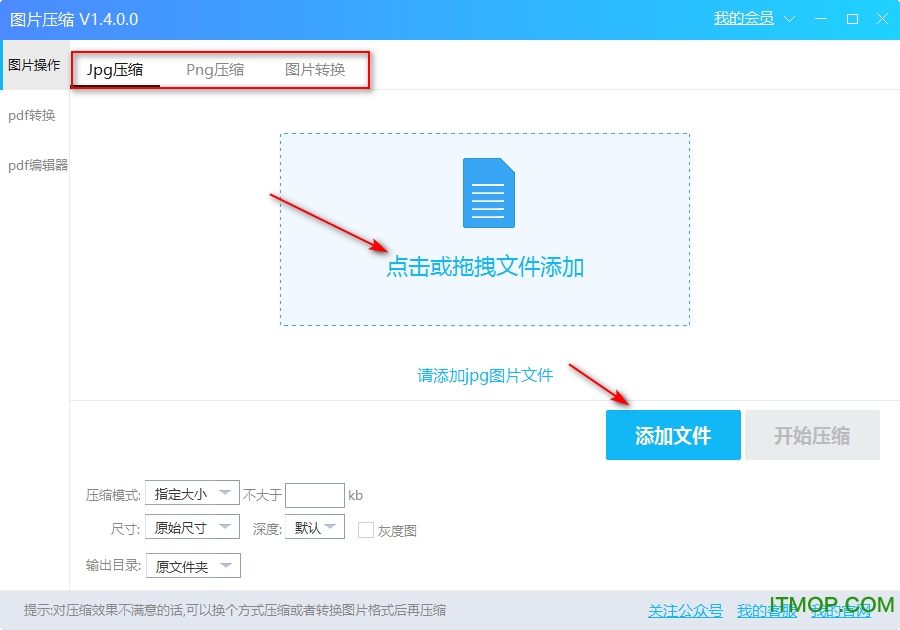
Task: Select 图片操作 in the left sidebar
Action: coord(34,65)
